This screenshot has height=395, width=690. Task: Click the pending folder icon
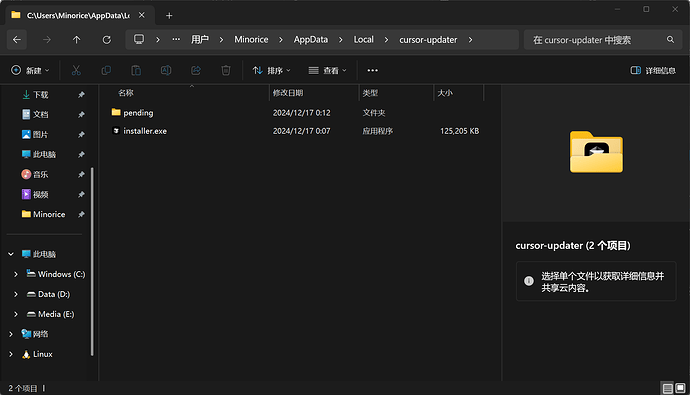(116, 112)
